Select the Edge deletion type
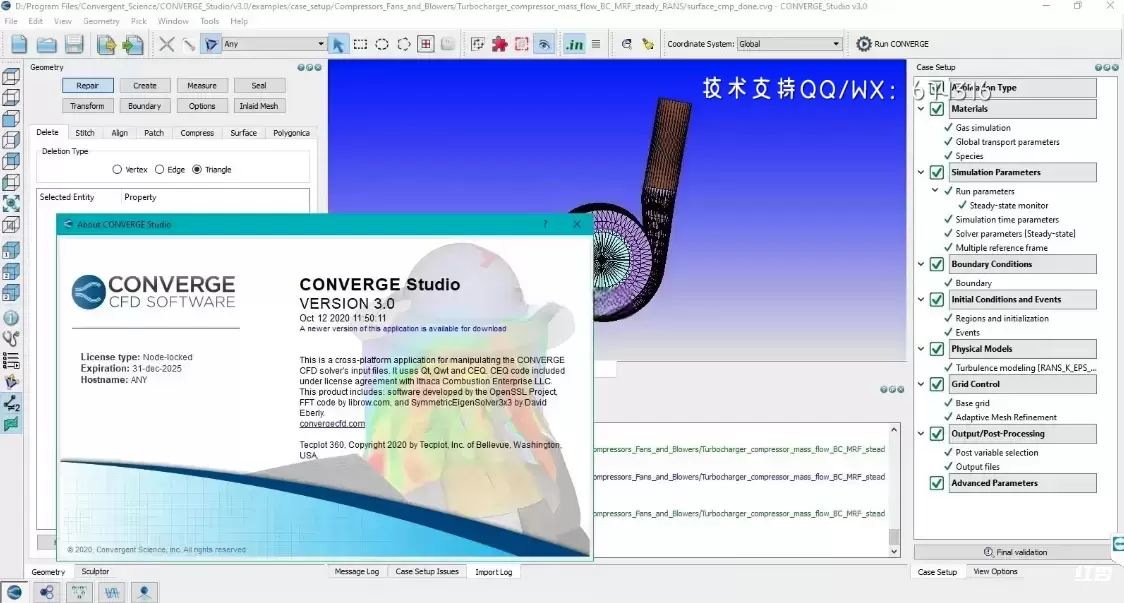Viewport: 1124px width, 603px height. coord(159,170)
